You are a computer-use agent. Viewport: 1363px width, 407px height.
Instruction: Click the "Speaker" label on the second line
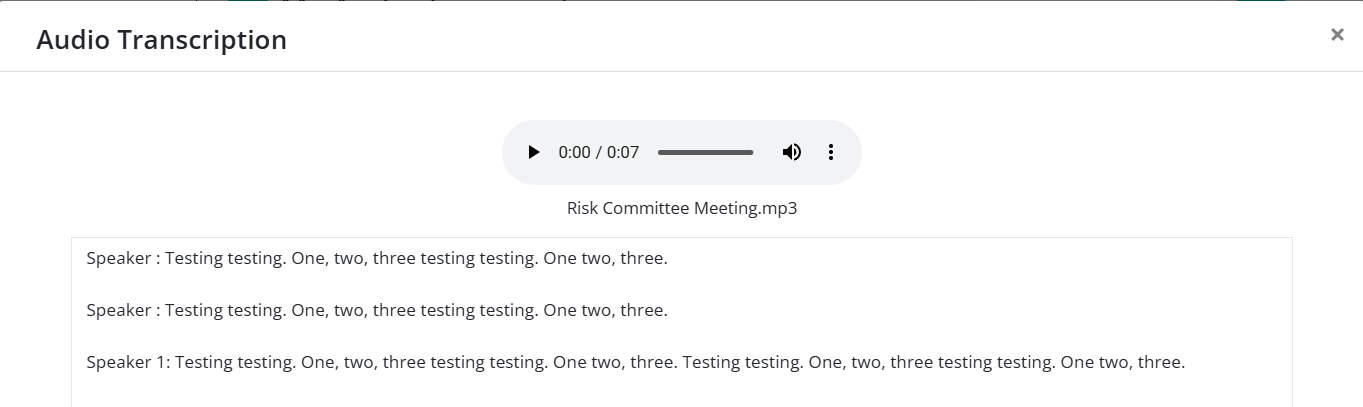(118, 311)
